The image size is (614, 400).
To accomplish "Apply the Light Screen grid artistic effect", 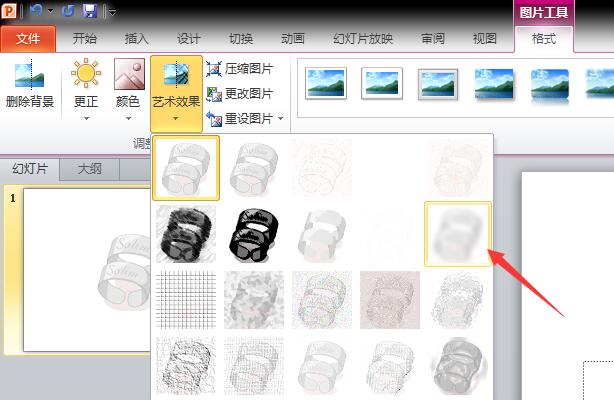I will tap(186, 300).
